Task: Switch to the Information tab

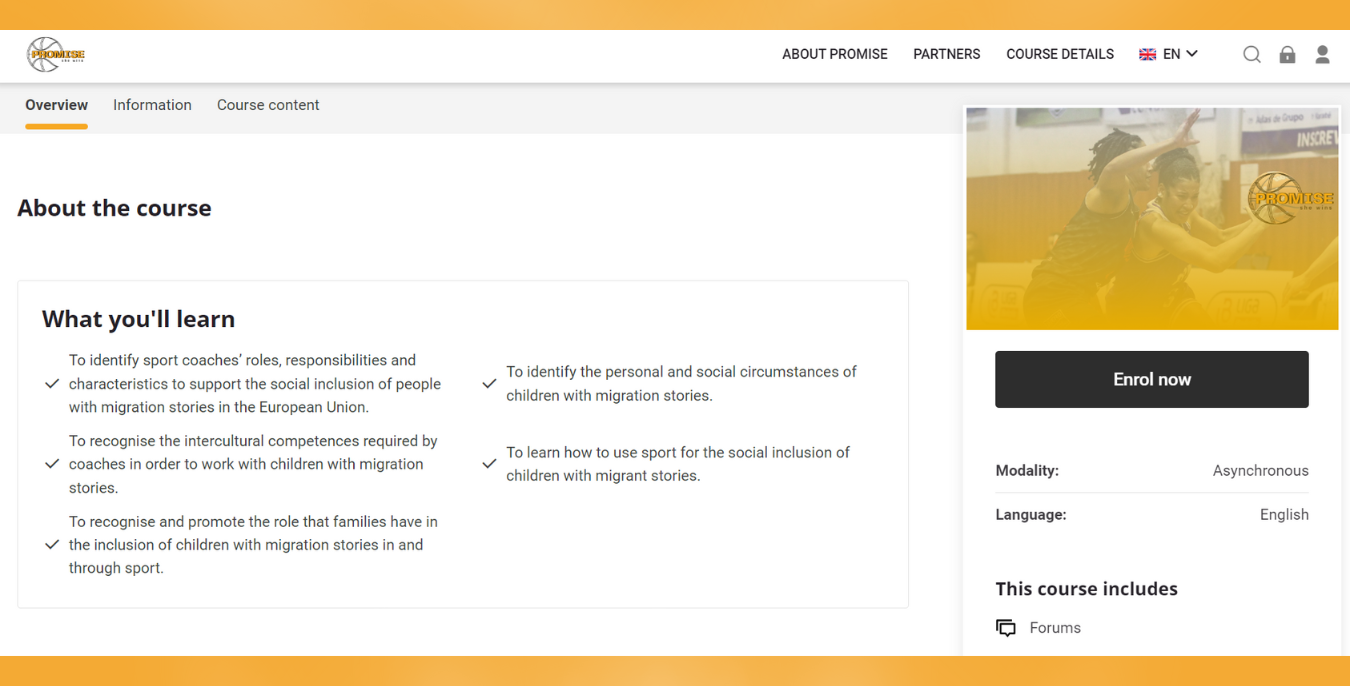Action: click(x=152, y=105)
